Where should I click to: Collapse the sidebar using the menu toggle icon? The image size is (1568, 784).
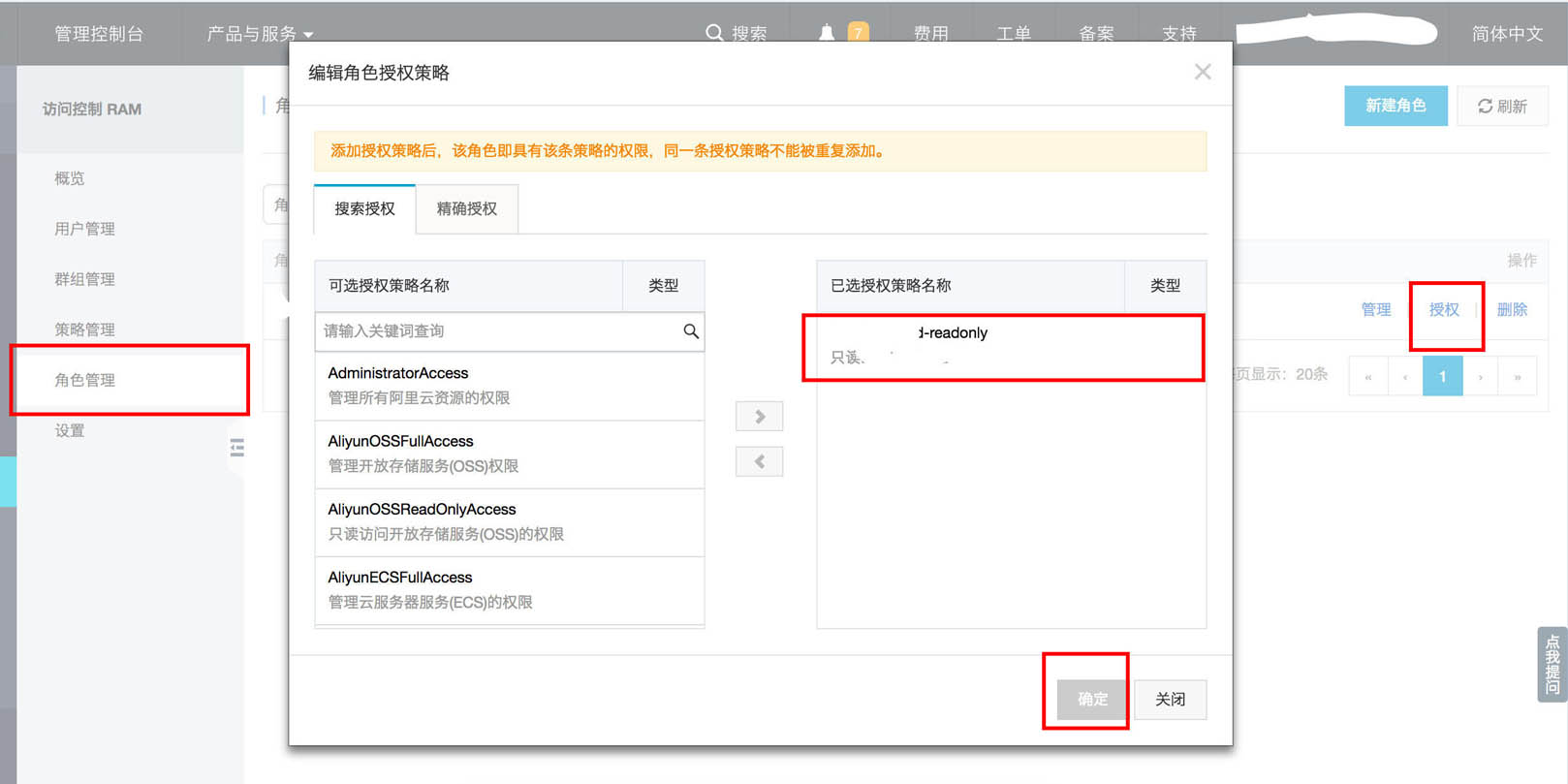[x=236, y=448]
